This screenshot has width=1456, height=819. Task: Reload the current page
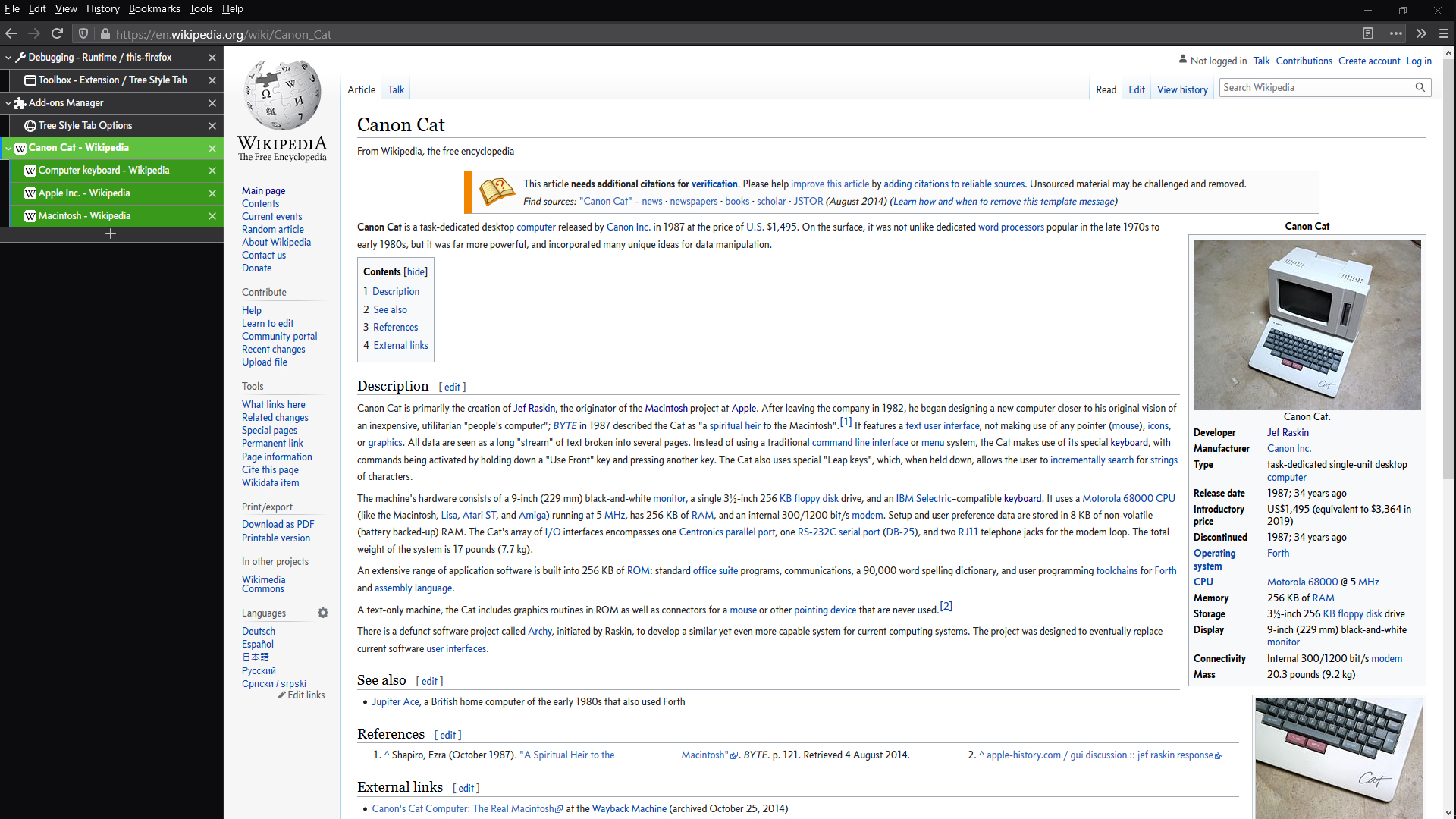point(57,33)
